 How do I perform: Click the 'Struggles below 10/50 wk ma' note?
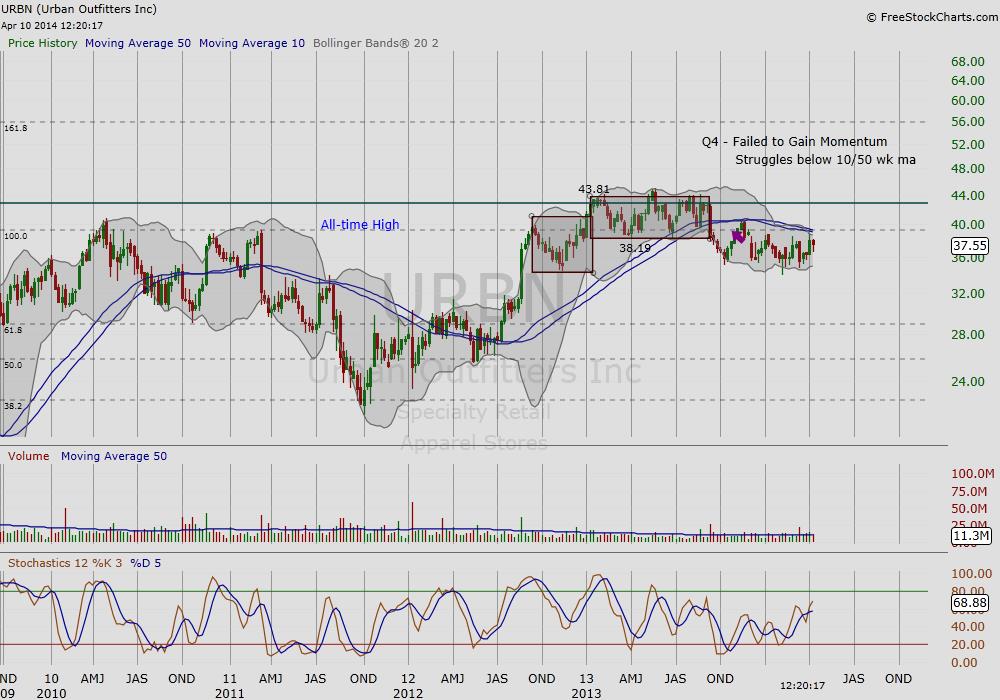[x=825, y=159]
